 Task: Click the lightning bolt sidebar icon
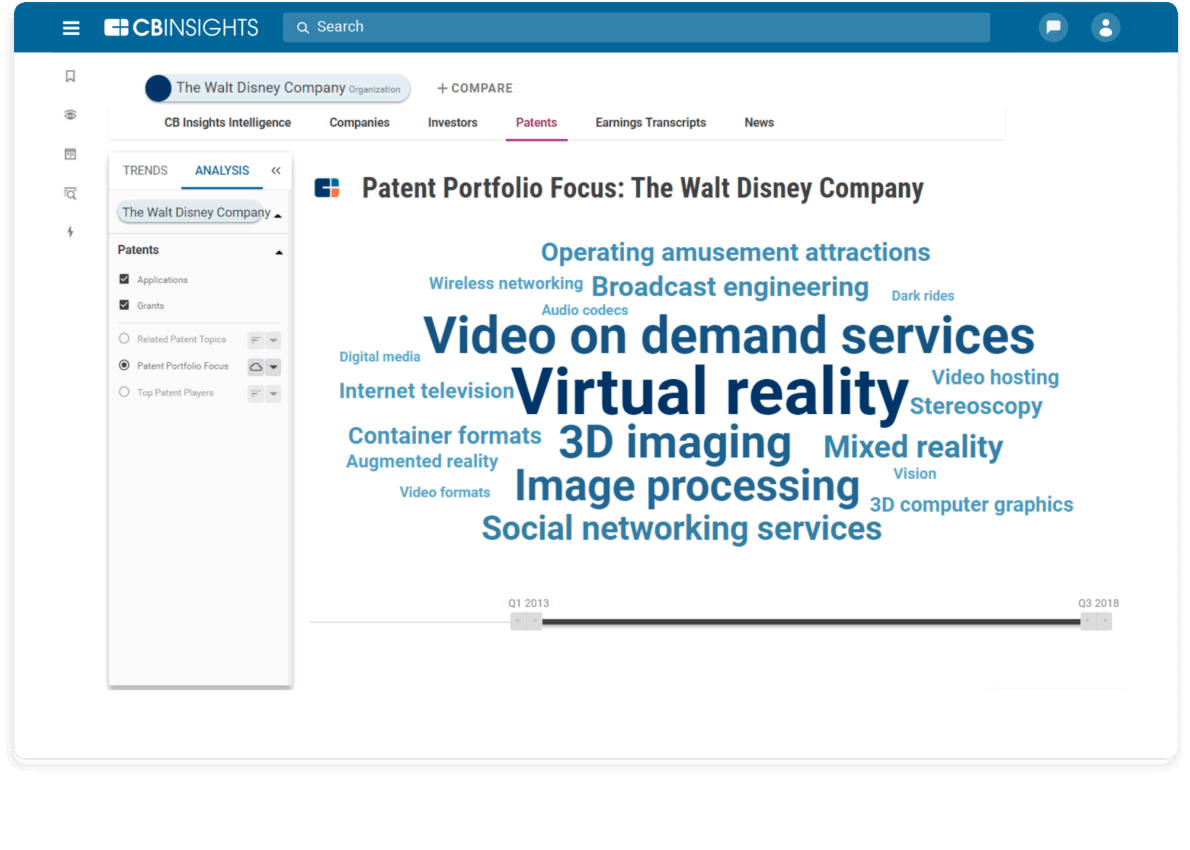click(x=70, y=232)
